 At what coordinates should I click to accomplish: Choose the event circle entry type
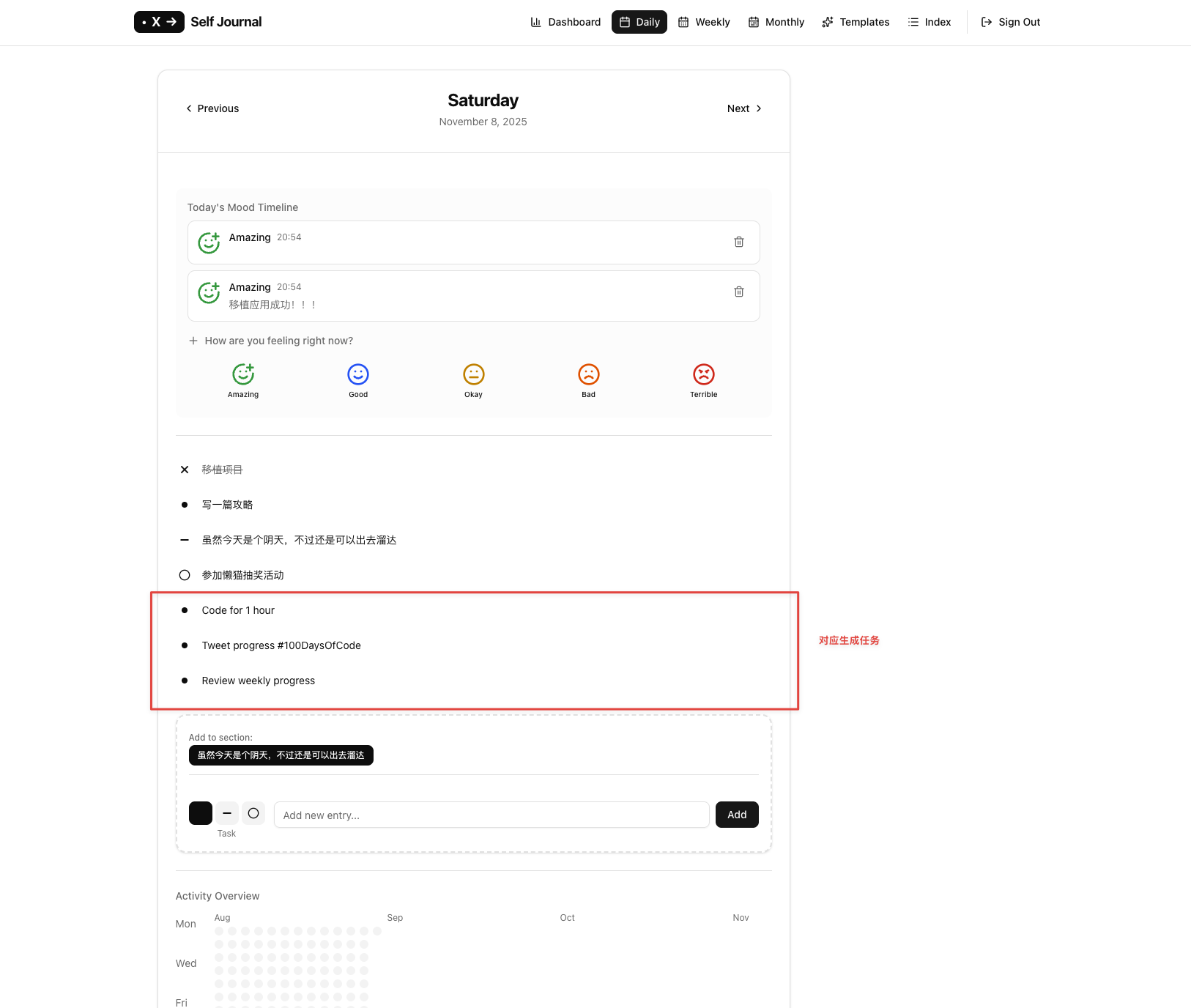point(253,813)
